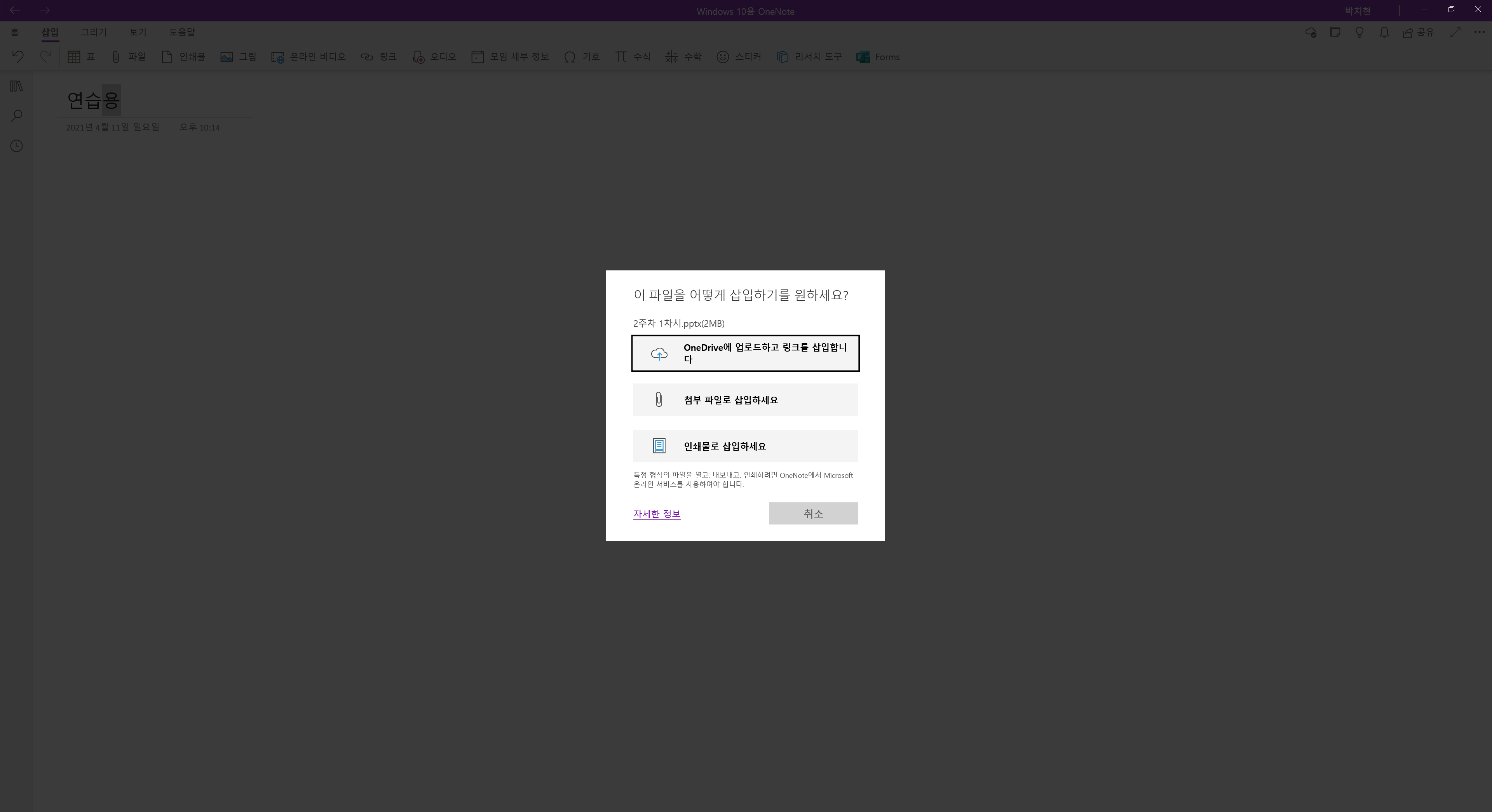Click the Forms toolbar icon
This screenshot has height=812, width=1492.
[x=863, y=57]
